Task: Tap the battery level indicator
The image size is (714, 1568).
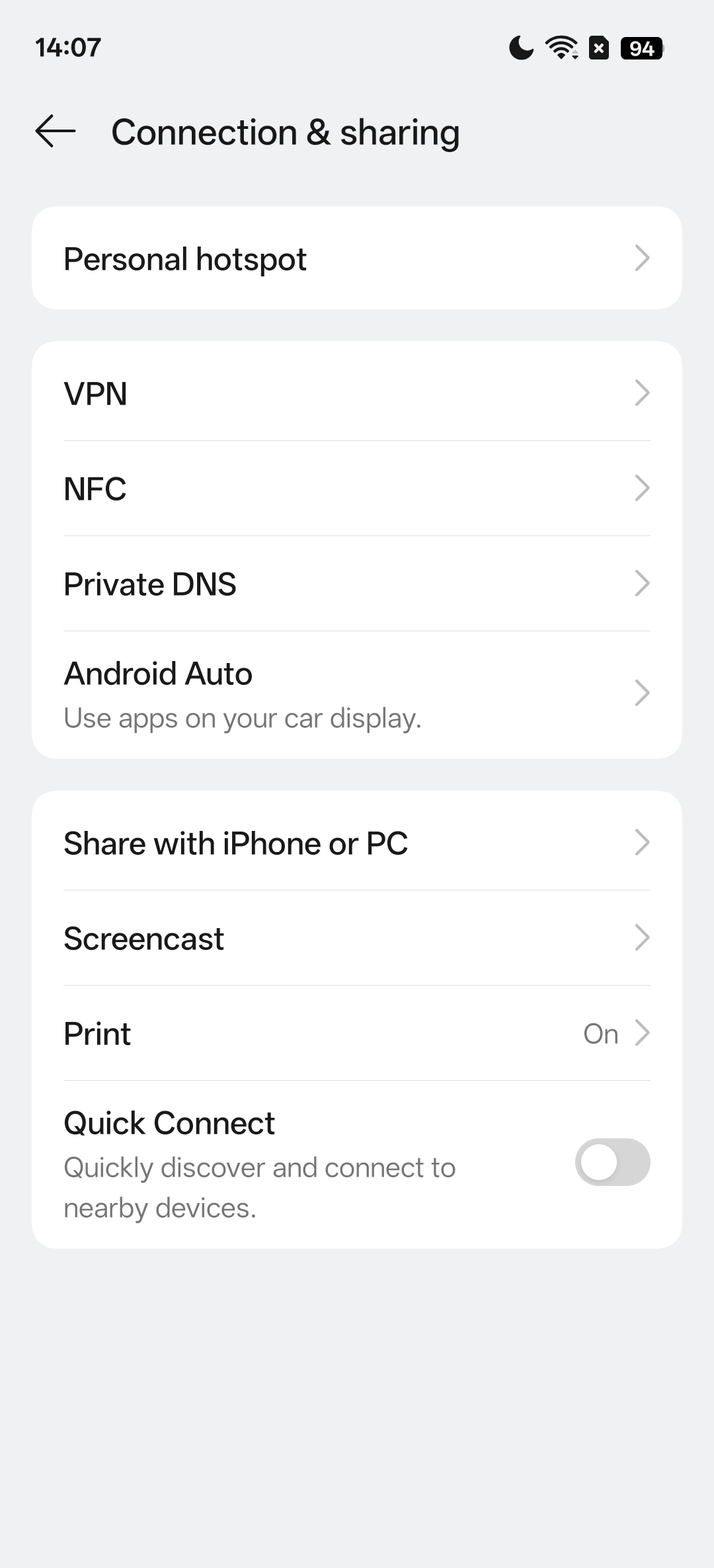Action: (642, 48)
